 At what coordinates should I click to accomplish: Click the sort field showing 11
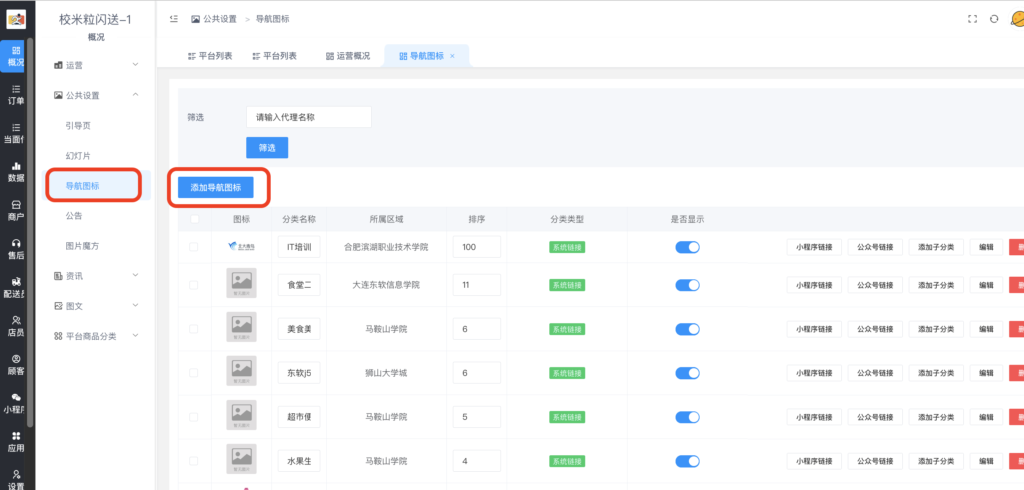click(x=477, y=285)
